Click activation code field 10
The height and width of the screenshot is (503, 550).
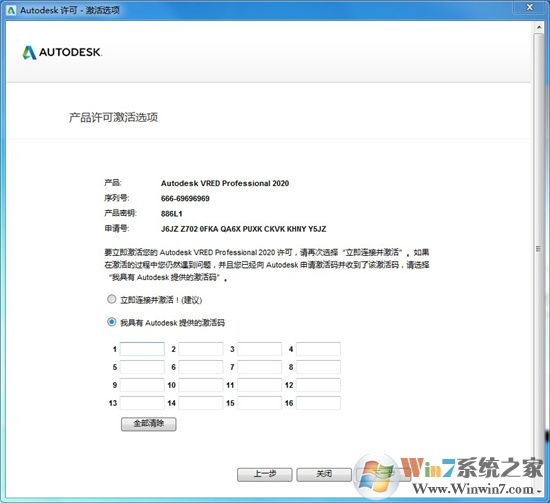[x=201, y=385]
